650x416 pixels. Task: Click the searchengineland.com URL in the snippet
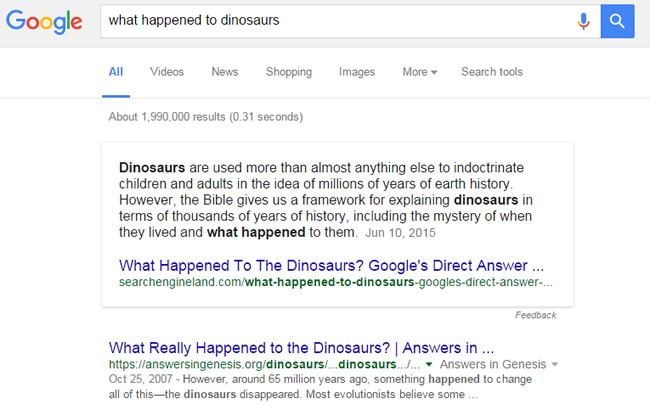point(335,284)
